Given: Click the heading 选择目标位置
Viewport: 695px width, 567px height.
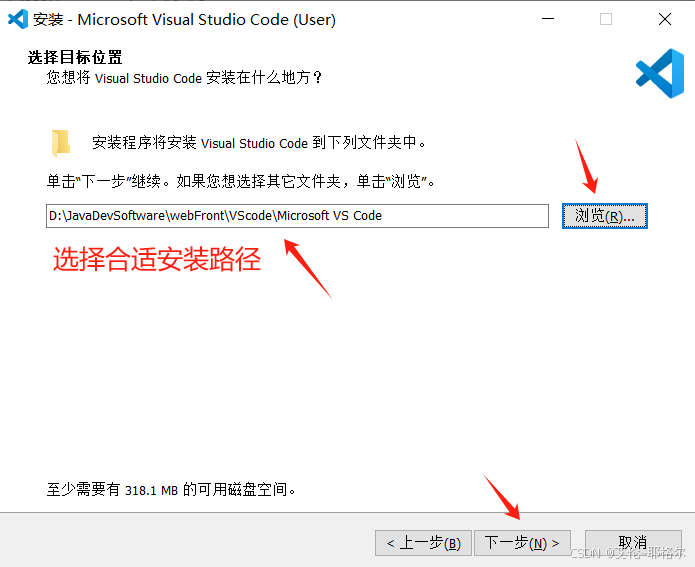Looking at the screenshot, I should click(75, 57).
